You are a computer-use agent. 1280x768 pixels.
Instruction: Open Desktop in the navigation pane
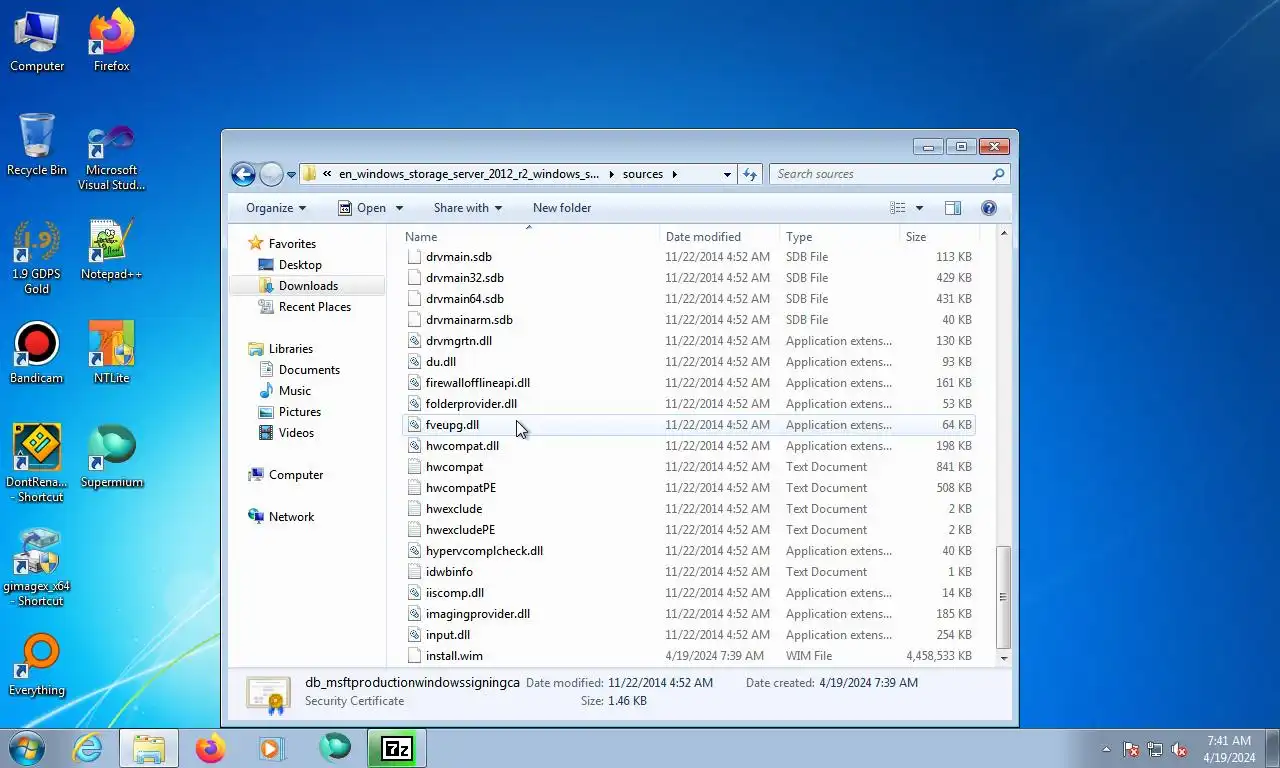[300, 265]
